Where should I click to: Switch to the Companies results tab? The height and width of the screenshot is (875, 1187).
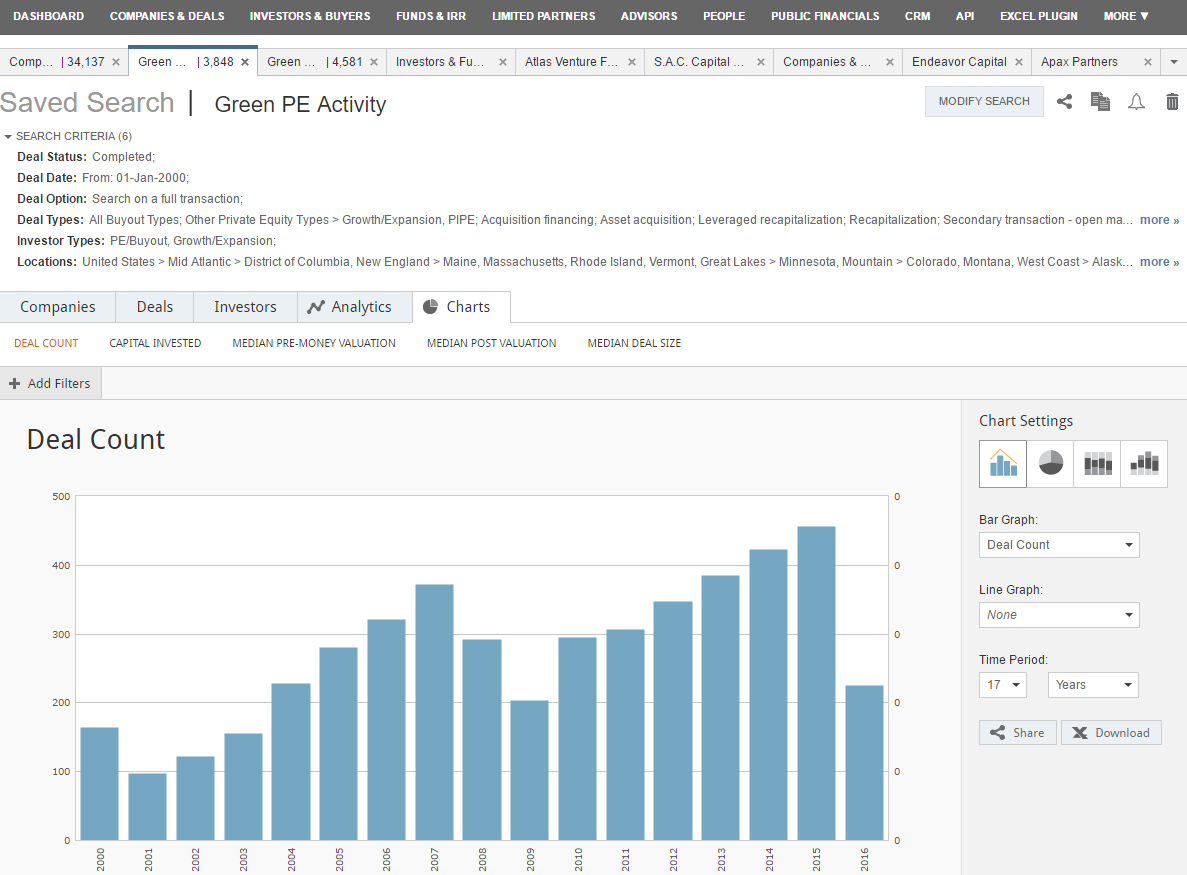click(58, 307)
